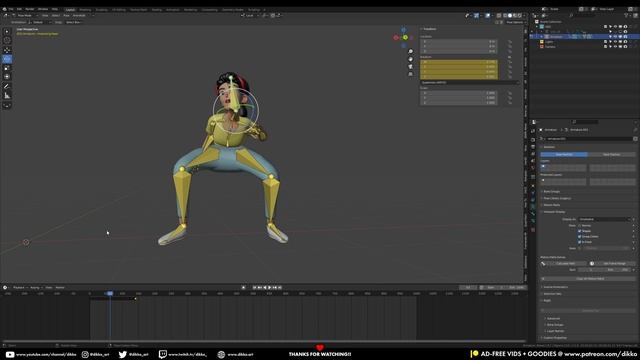This screenshot has height=360, width=640.
Task: Toggle render camera icon for Lights collection
Action: (x=625, y=42)
